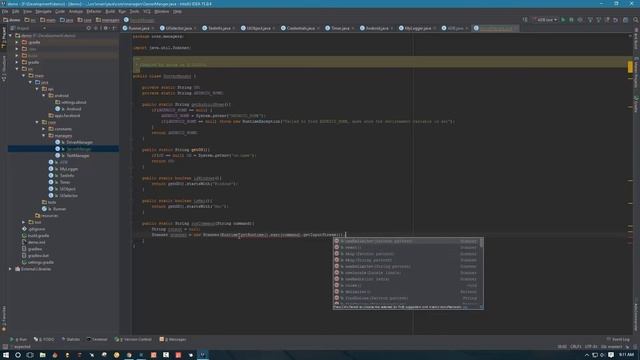This screenshot has width=640, height=360.
Task: Switch to the Runner.java editor tab
Action: click(x=138, y=28)
